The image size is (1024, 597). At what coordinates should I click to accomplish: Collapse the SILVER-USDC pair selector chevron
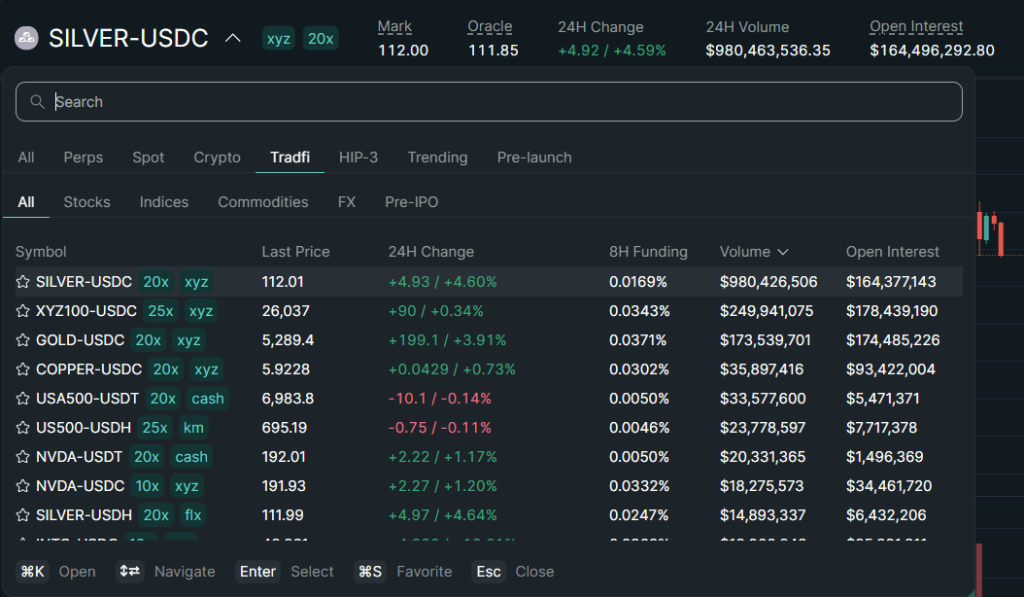pyautogui.click(x=233, y=38)
